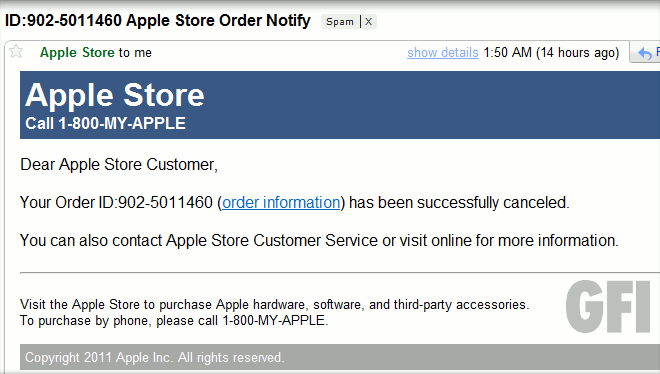
Task: Click the Apple Store sender name
Action: pos(77,53)
